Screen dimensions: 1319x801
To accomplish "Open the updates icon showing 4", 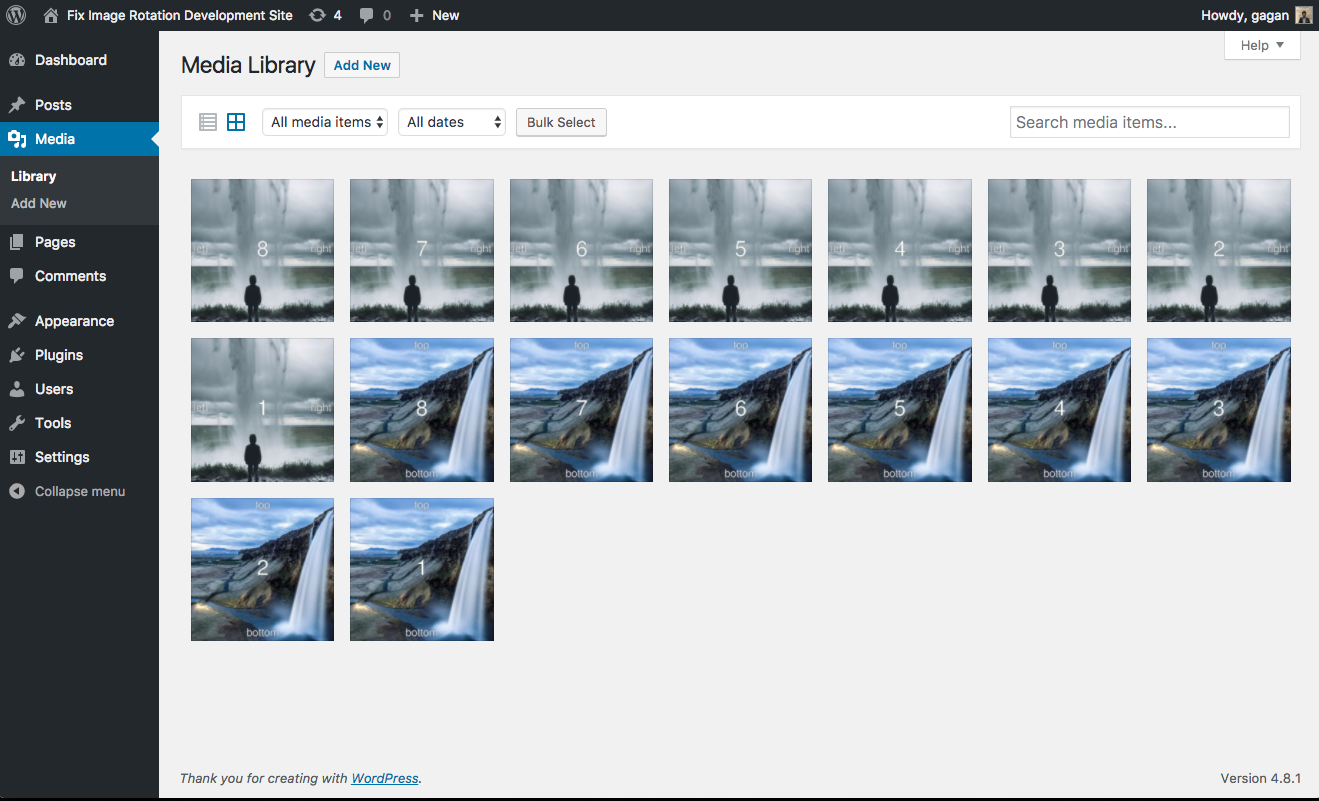I will pyautogui.click(x=317, y=15).
